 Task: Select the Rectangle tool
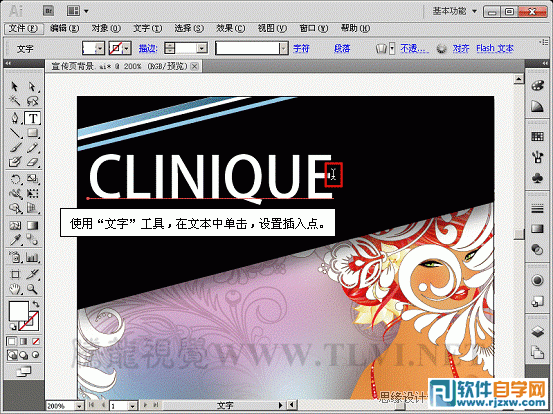click(x=32, y=133)
